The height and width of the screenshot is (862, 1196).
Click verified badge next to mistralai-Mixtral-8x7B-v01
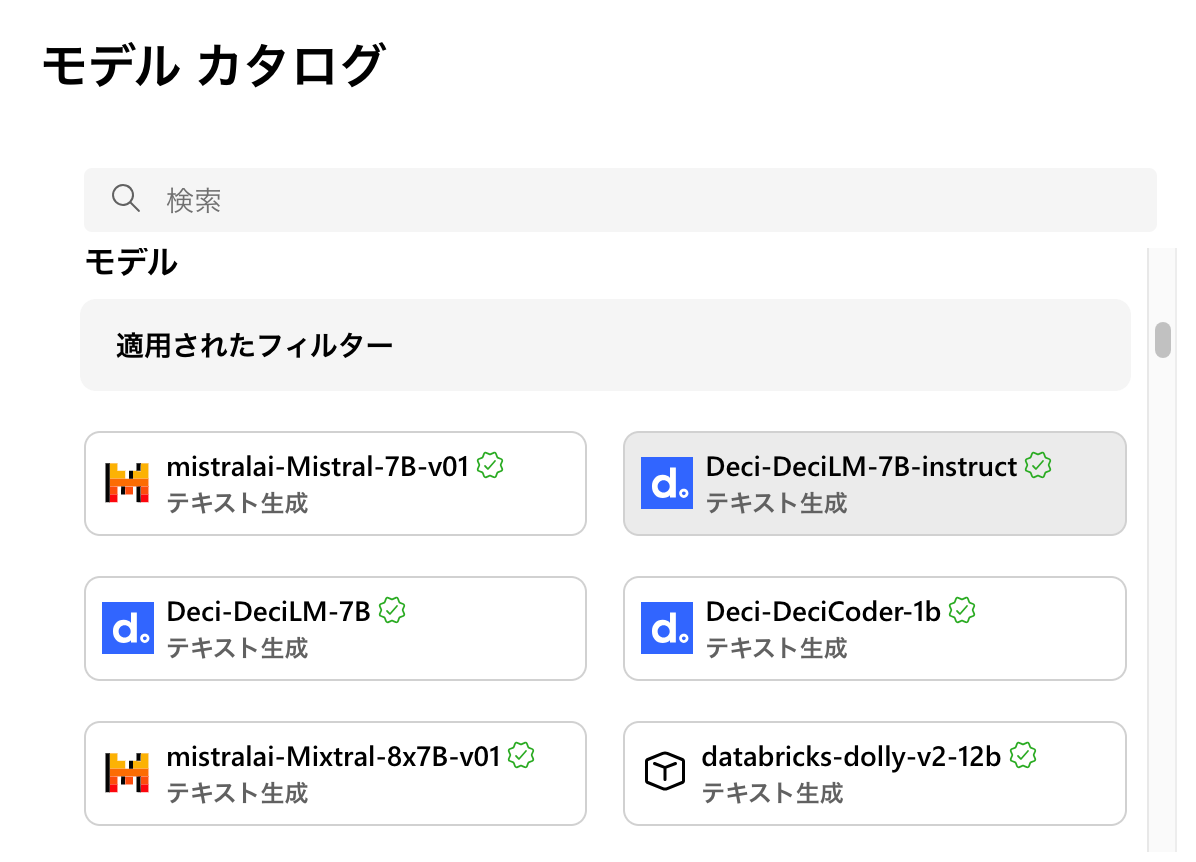[x=520, y=755]
